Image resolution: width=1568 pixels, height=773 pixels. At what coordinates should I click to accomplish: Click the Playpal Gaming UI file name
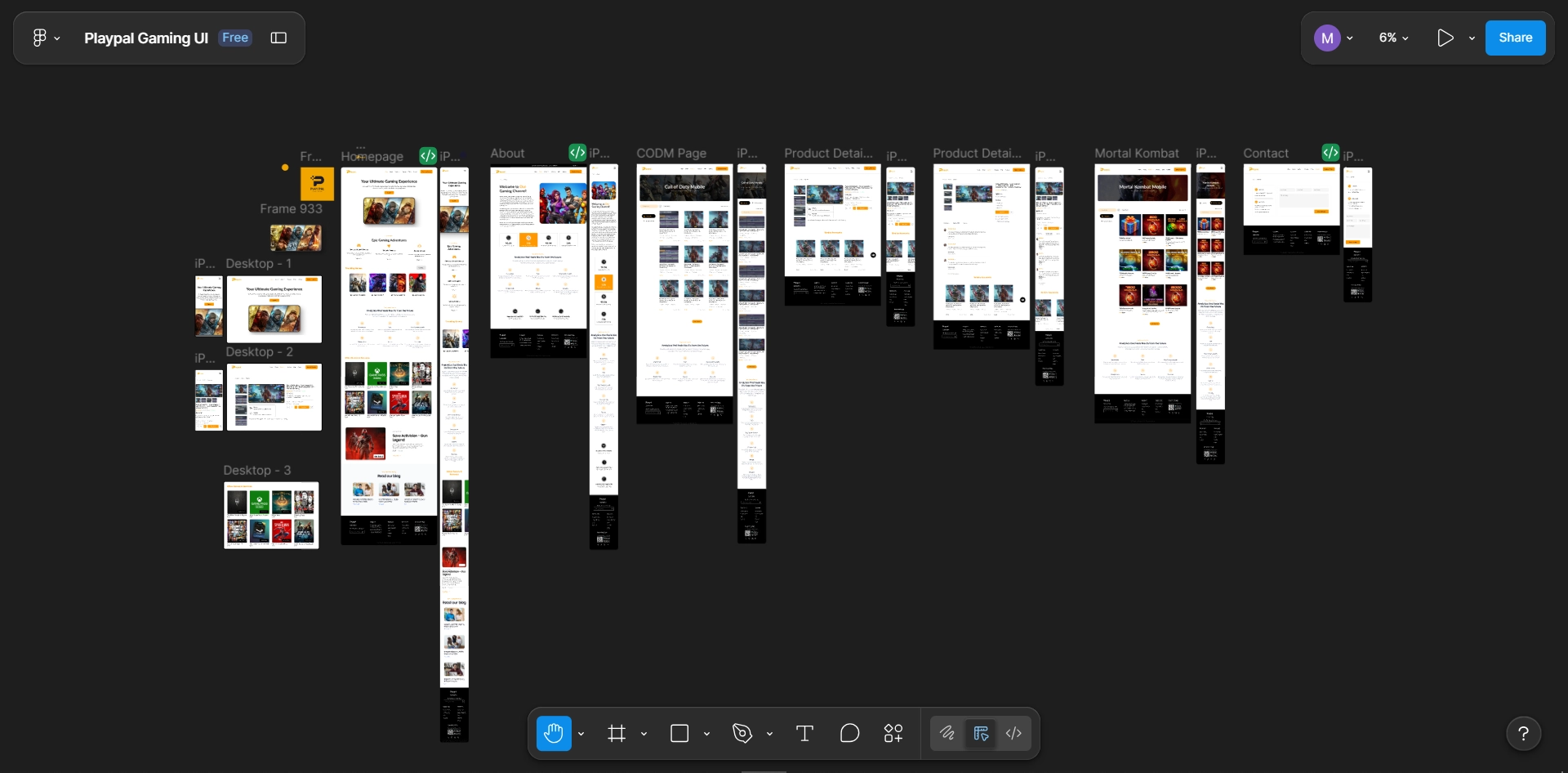[146, 38]
